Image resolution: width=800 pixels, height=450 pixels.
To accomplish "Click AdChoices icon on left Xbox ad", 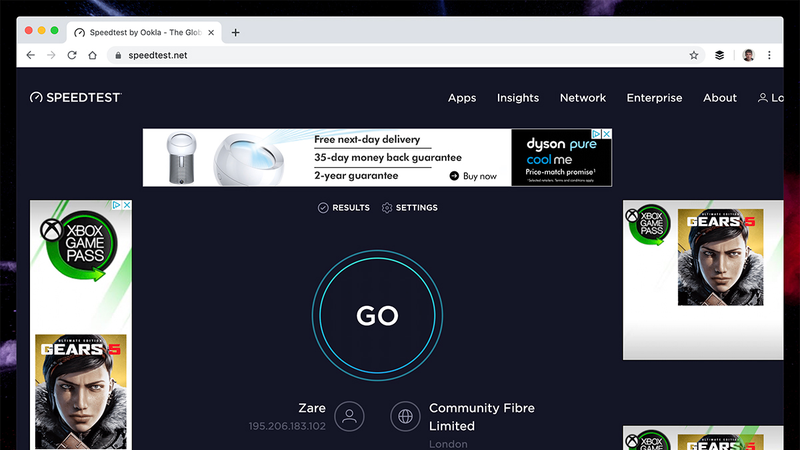I will click(117, 205).
